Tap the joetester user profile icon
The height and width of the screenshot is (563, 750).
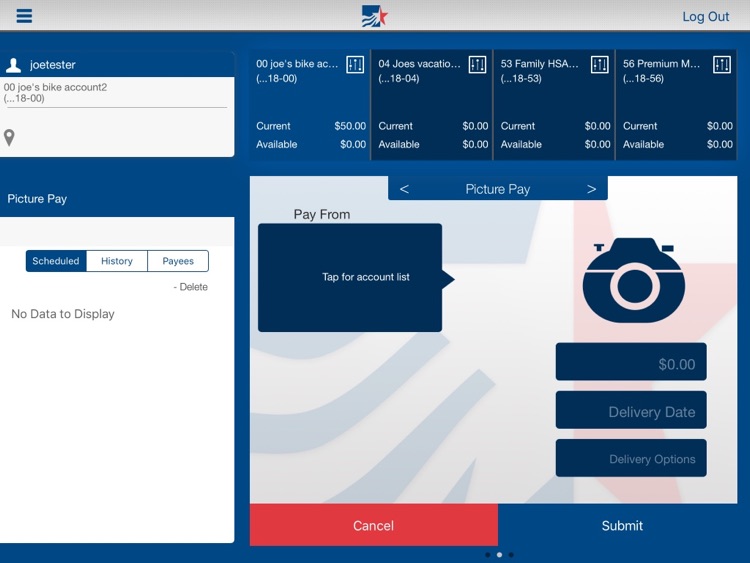pyautogui.click(x=13, y=65)
